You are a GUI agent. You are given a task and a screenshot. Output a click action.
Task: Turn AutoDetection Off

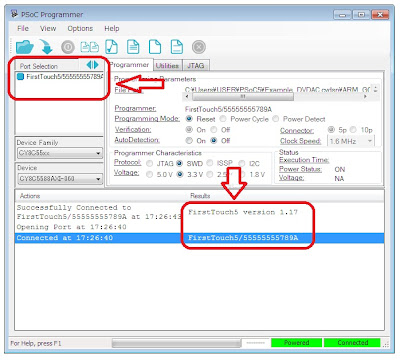[x=214, y=140]
